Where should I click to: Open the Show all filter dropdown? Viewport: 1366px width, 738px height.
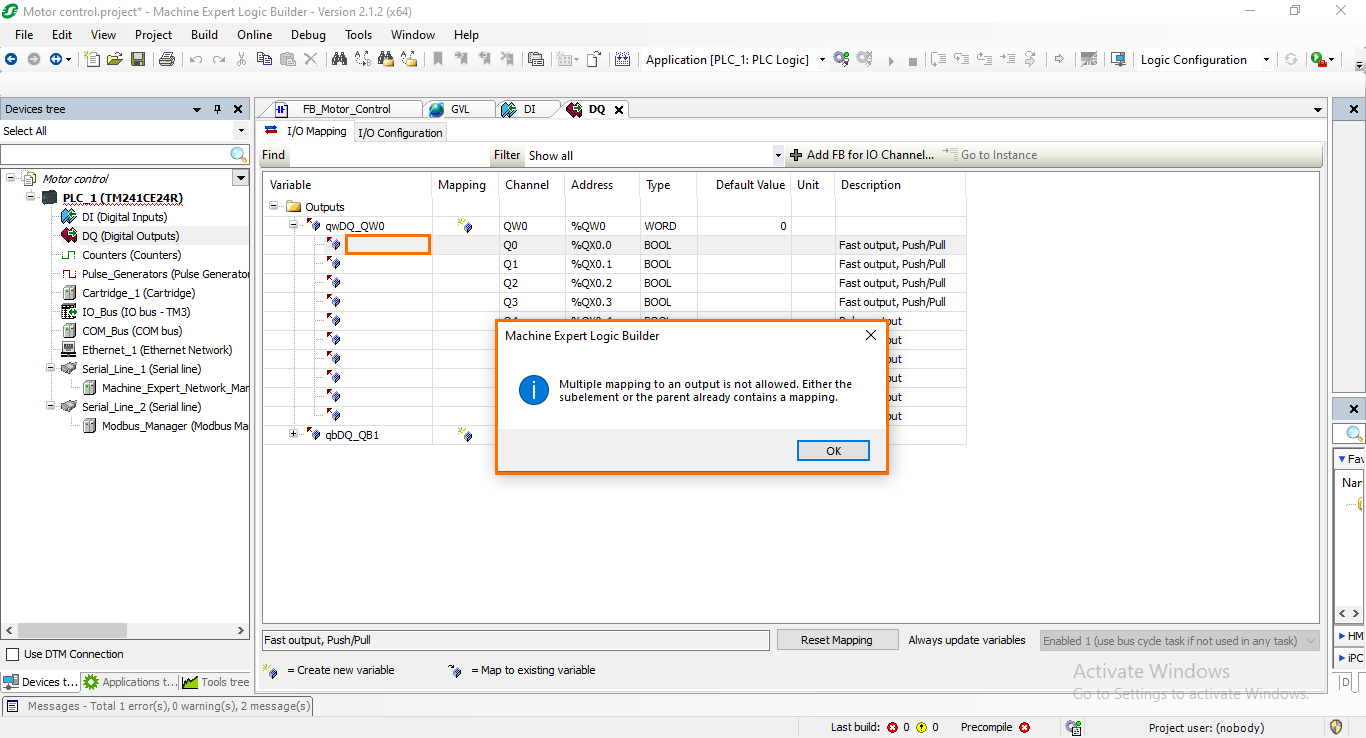pyautogui.click(x=778, y=155)
